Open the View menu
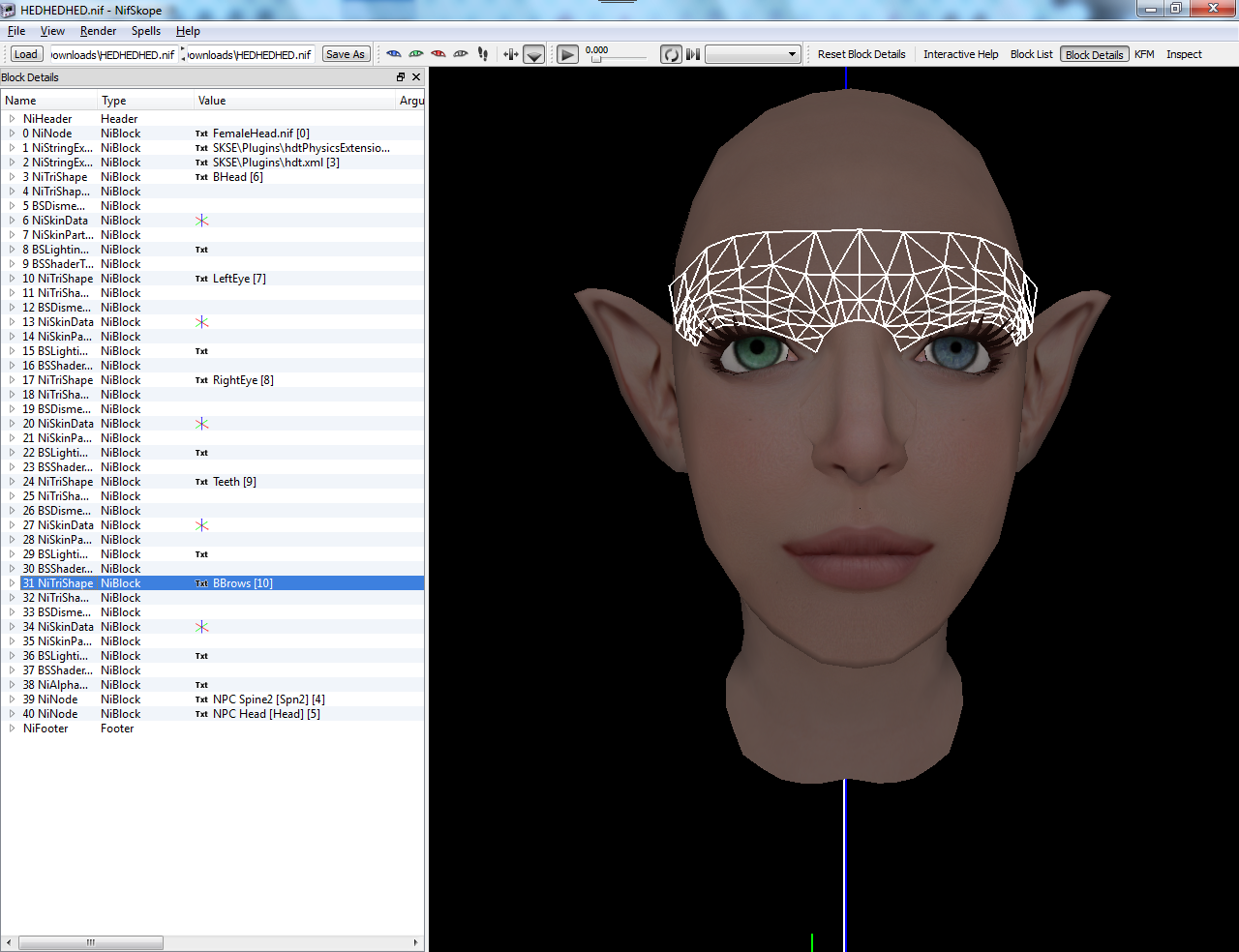Screen dimensions: 1239x952 pyautogui.click(x=52, y=31)
